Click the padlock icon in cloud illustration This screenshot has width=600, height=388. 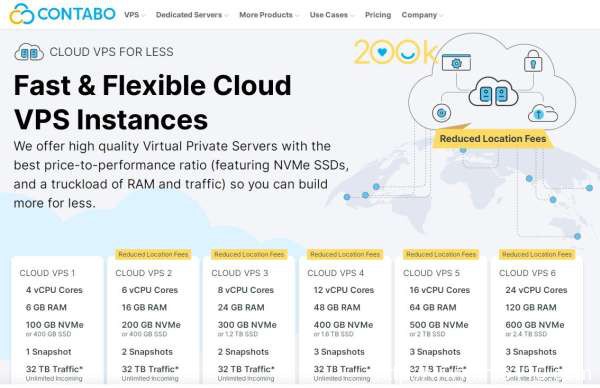pyautogui.click(x=533, y=61)
